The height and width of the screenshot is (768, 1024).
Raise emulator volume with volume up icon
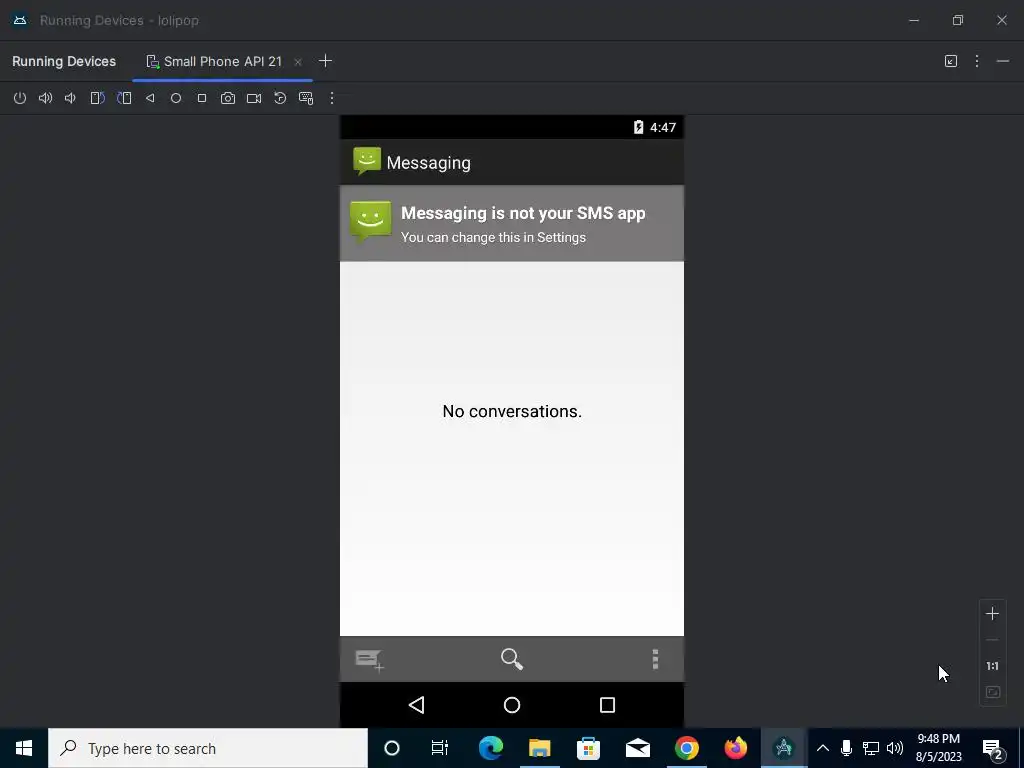[x=45, y=98]
